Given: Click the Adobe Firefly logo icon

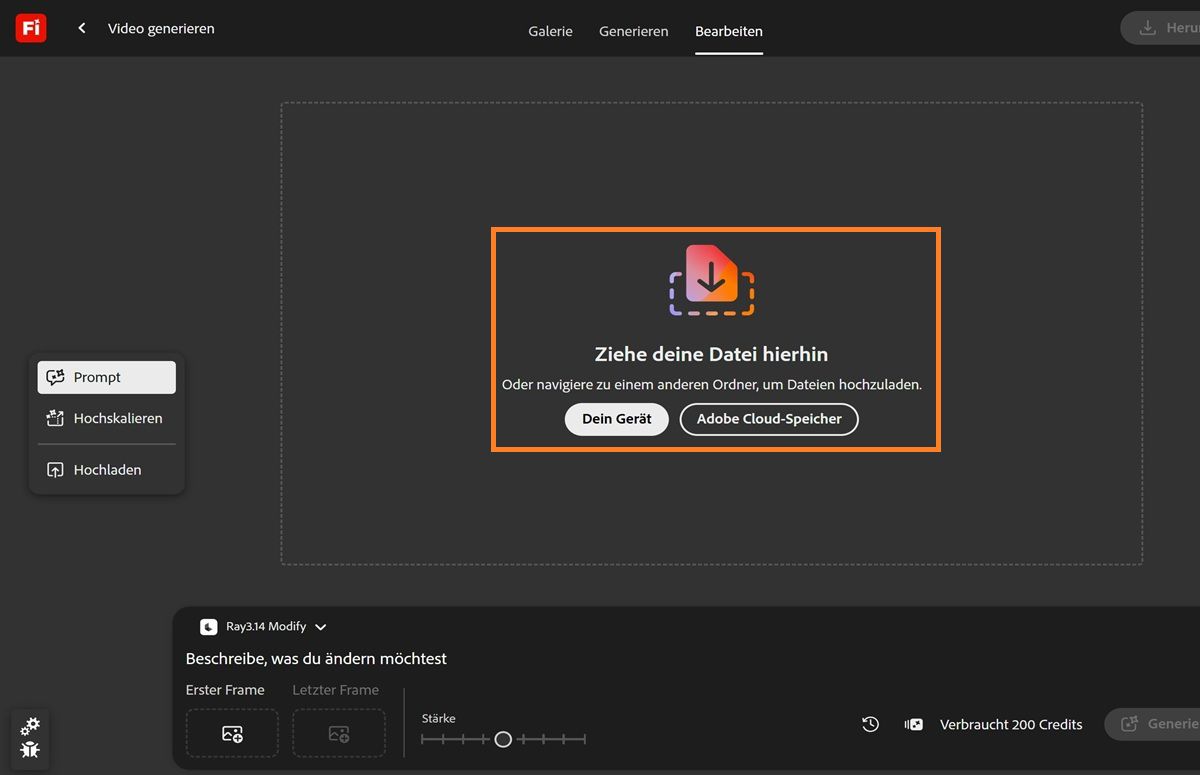Looking at the screenshot, I should (31, 28).
